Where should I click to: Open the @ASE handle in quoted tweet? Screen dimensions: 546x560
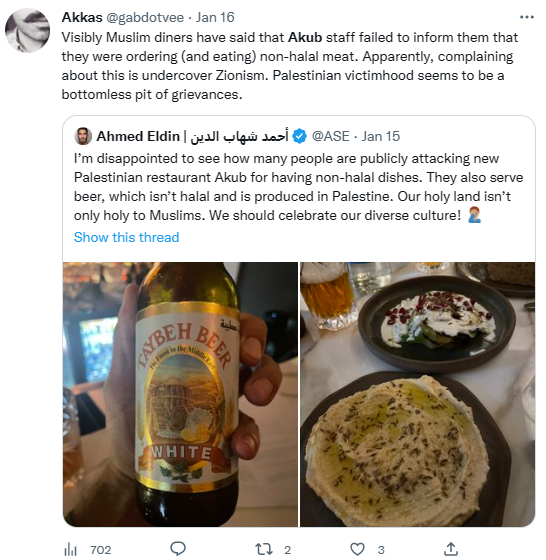pos(330,136)
